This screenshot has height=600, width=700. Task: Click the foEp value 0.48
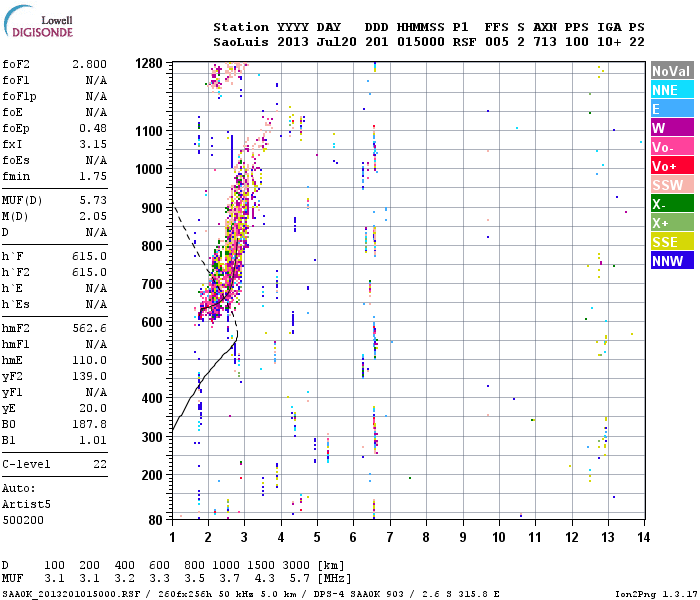(x=93, y=129)
